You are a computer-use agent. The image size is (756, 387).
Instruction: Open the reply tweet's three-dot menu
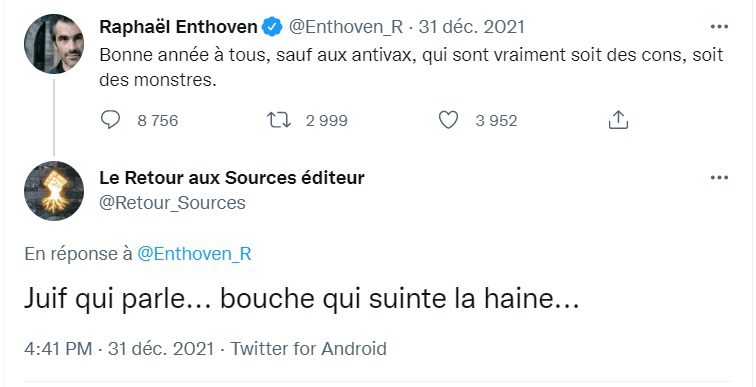(x=719, y=178)
